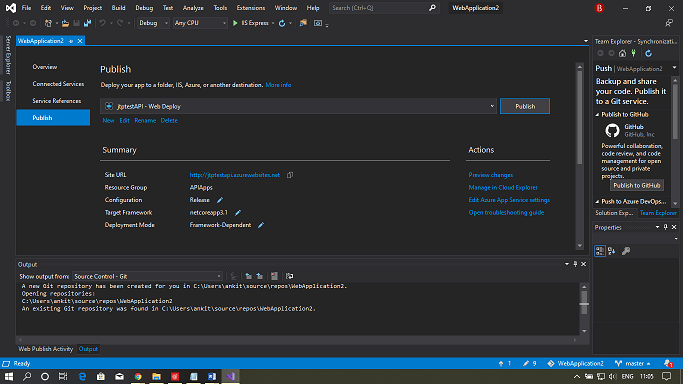Click the Delete profile link
683x384 pixels.
(x=169, y=121)
